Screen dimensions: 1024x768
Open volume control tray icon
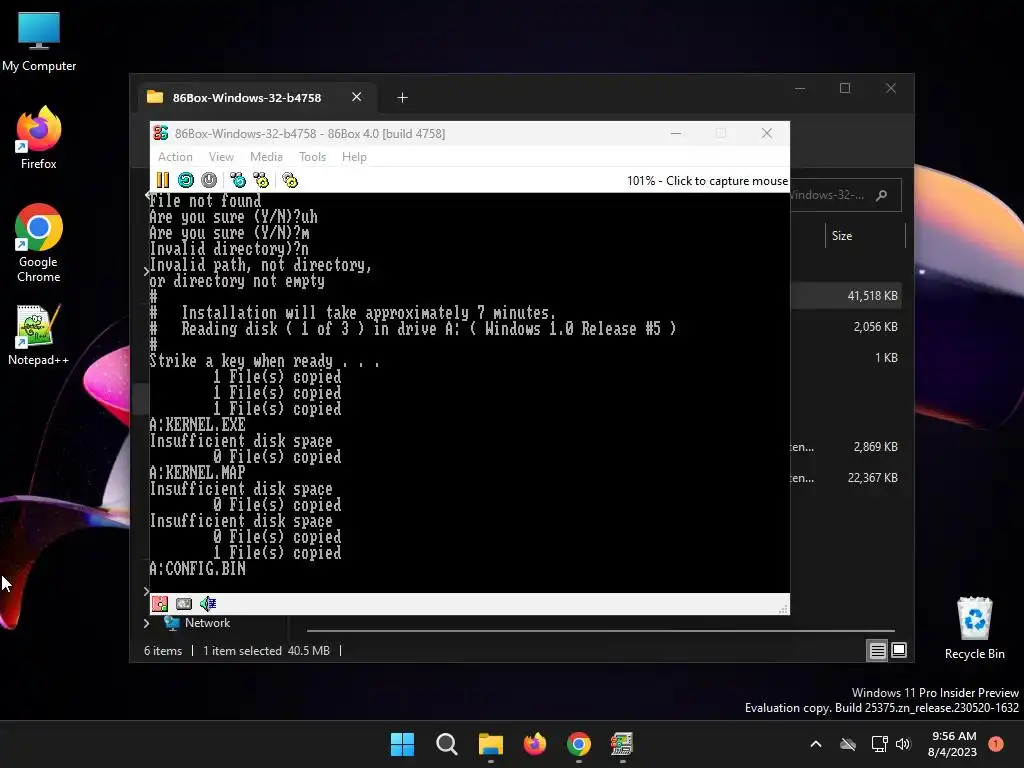click(x=903, y=744)
